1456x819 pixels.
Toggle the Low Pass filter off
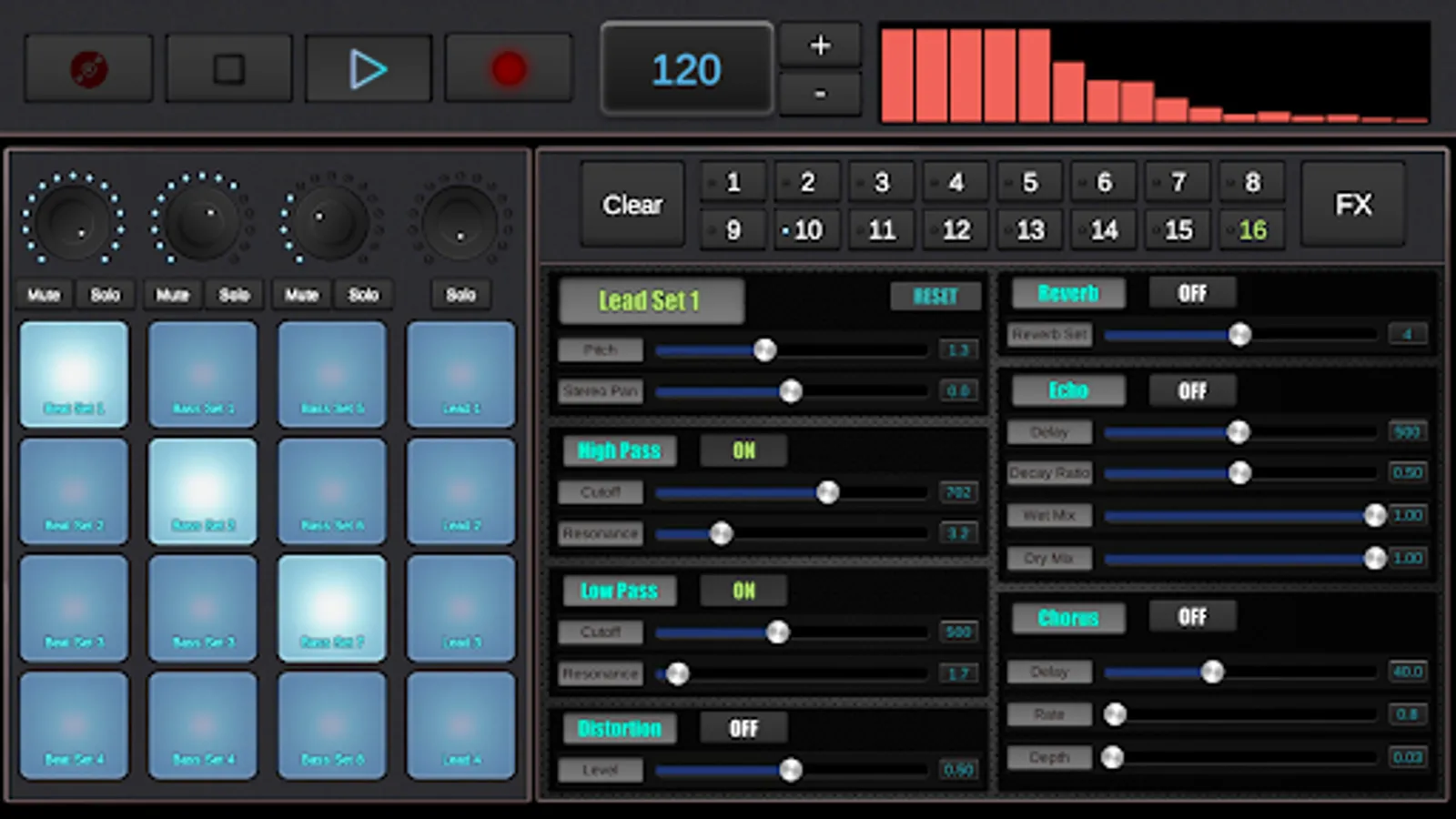pos(743,591)
